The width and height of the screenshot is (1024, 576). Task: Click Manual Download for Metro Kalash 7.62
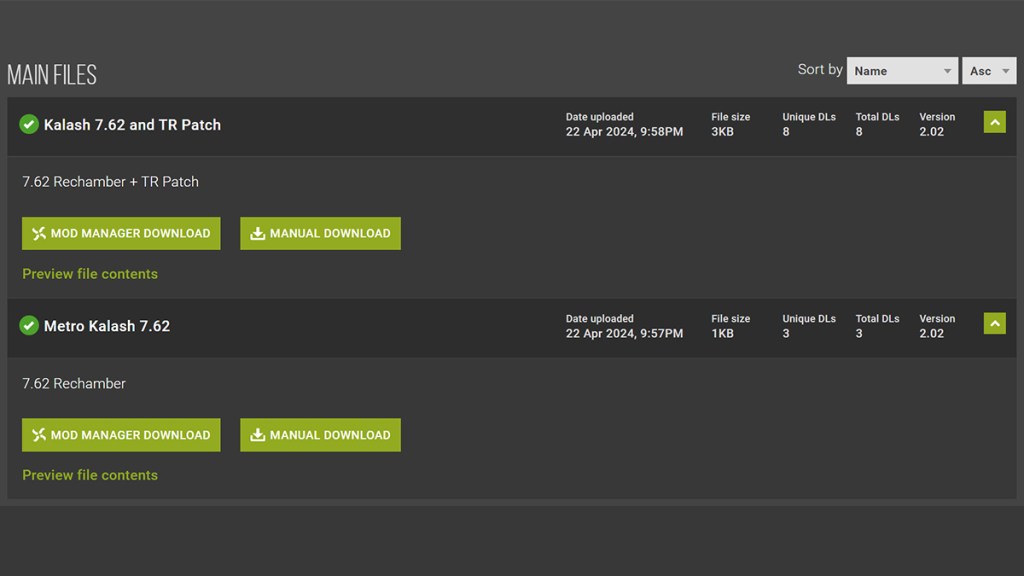[320, 435]
